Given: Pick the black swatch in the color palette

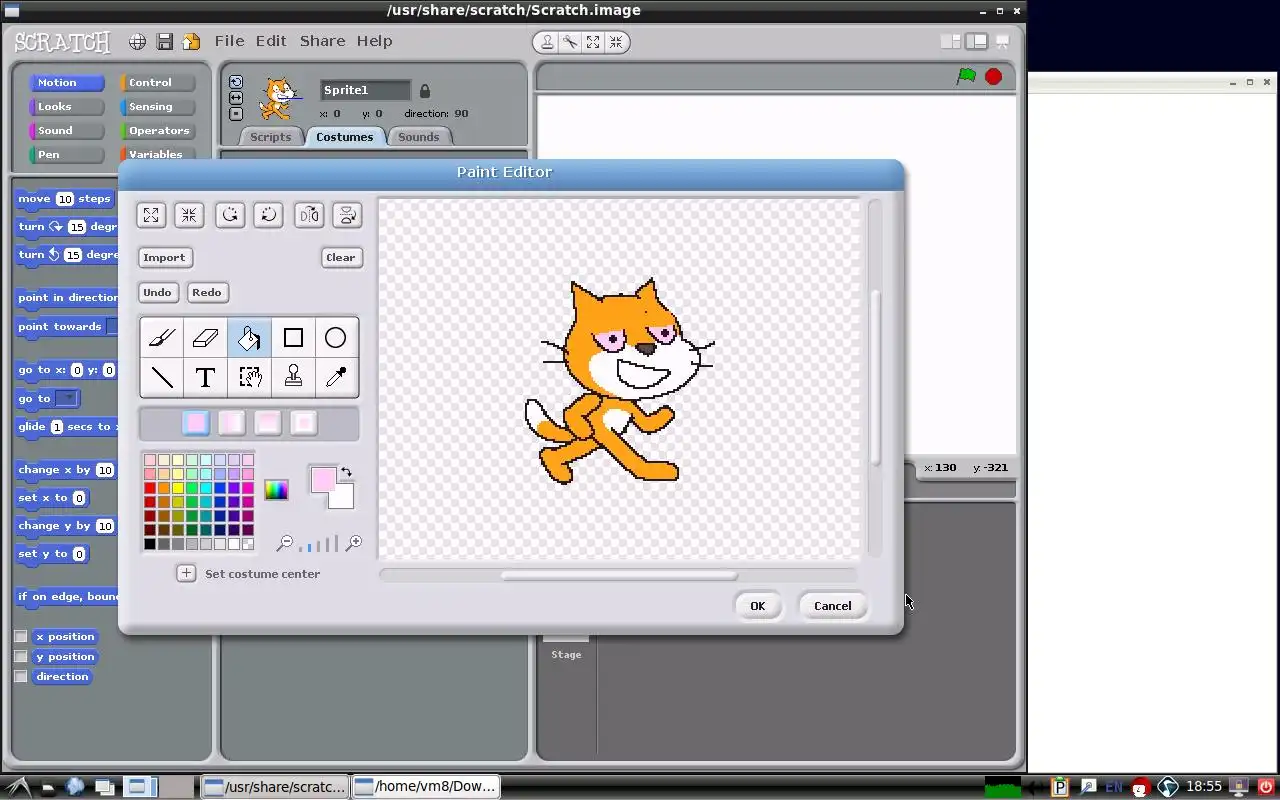Looking at the screenshot, I should click(150, 544).
